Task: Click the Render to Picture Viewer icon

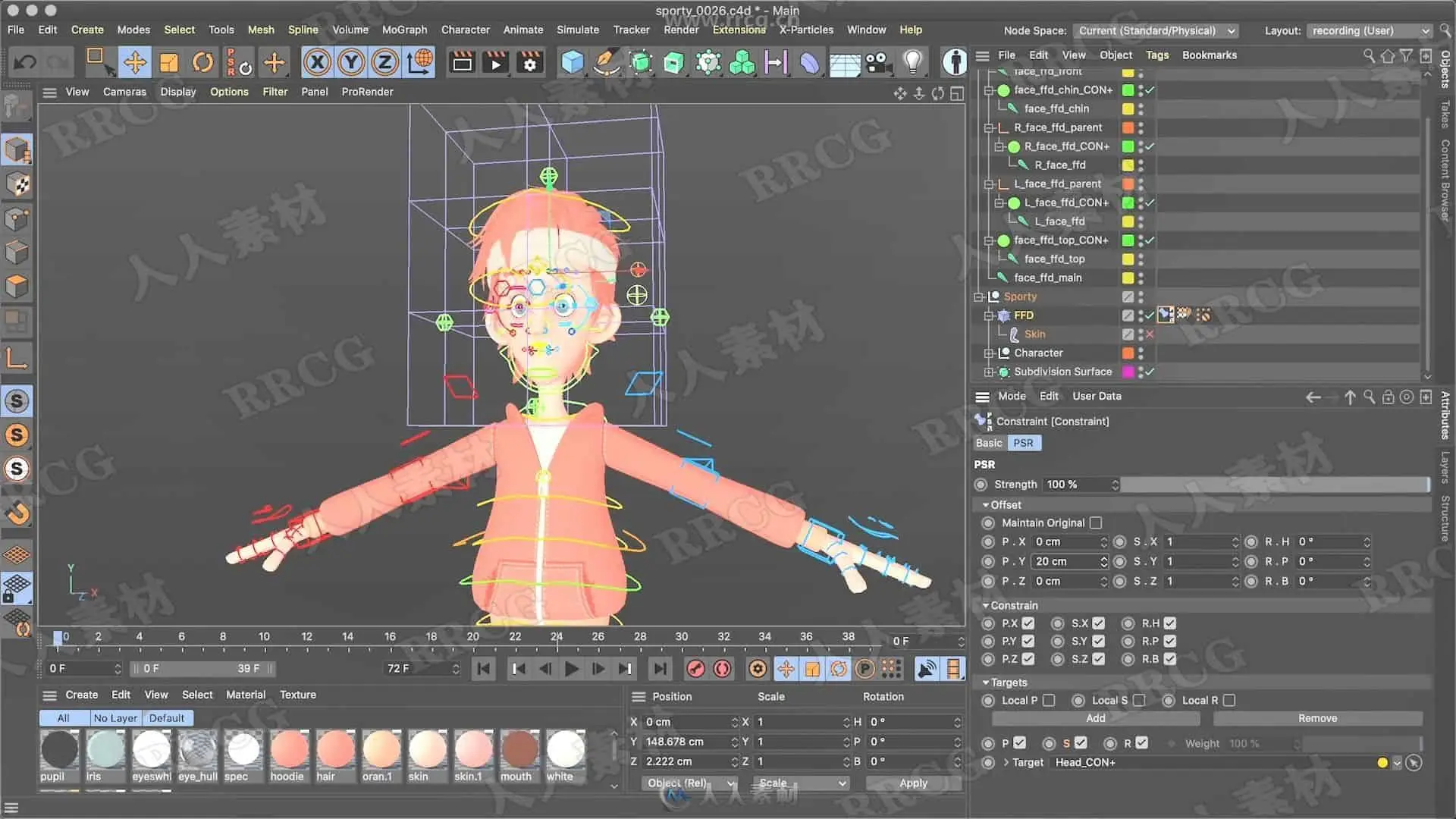Action: pyautogui.click(x=495, y=62)
